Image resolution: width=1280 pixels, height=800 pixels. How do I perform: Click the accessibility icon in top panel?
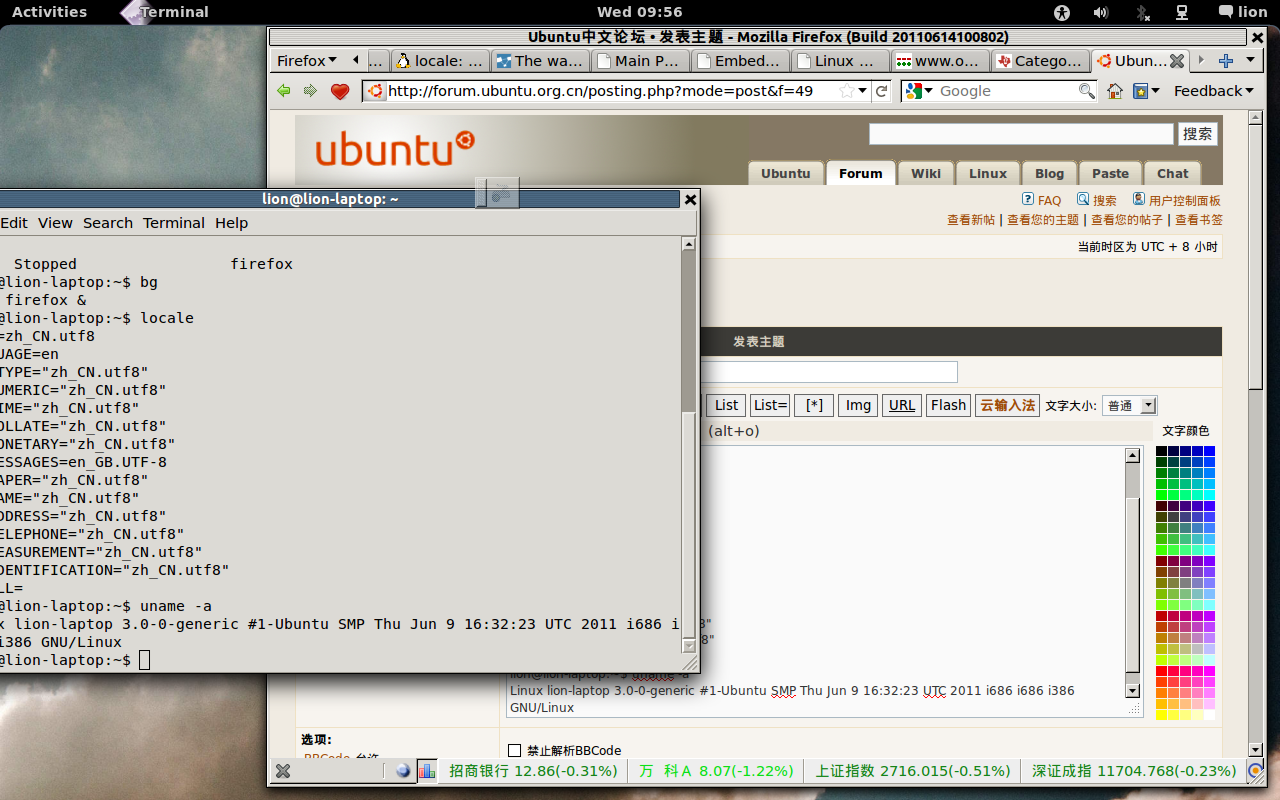pos(1062,12)
